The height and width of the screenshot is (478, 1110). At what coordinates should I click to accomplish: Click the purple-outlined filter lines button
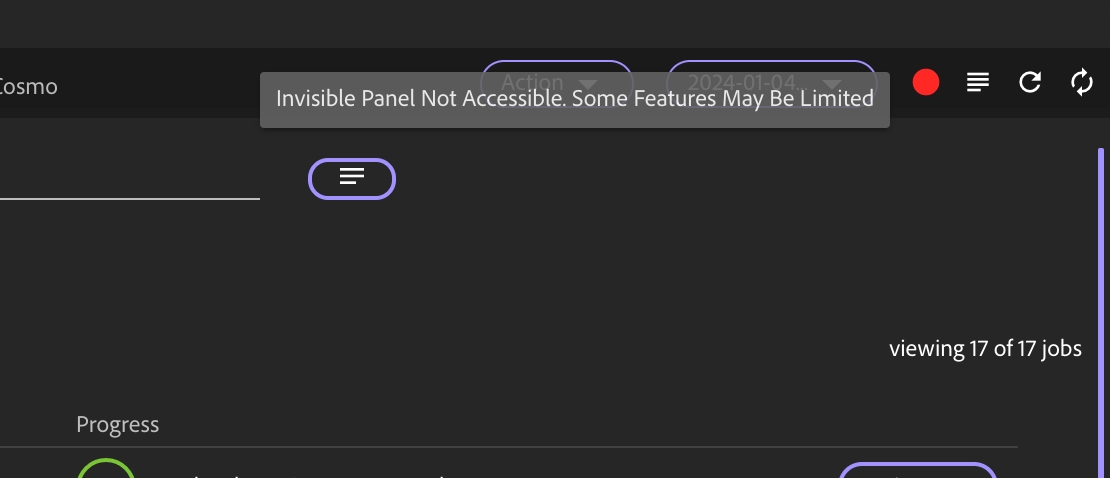[352, 178]
